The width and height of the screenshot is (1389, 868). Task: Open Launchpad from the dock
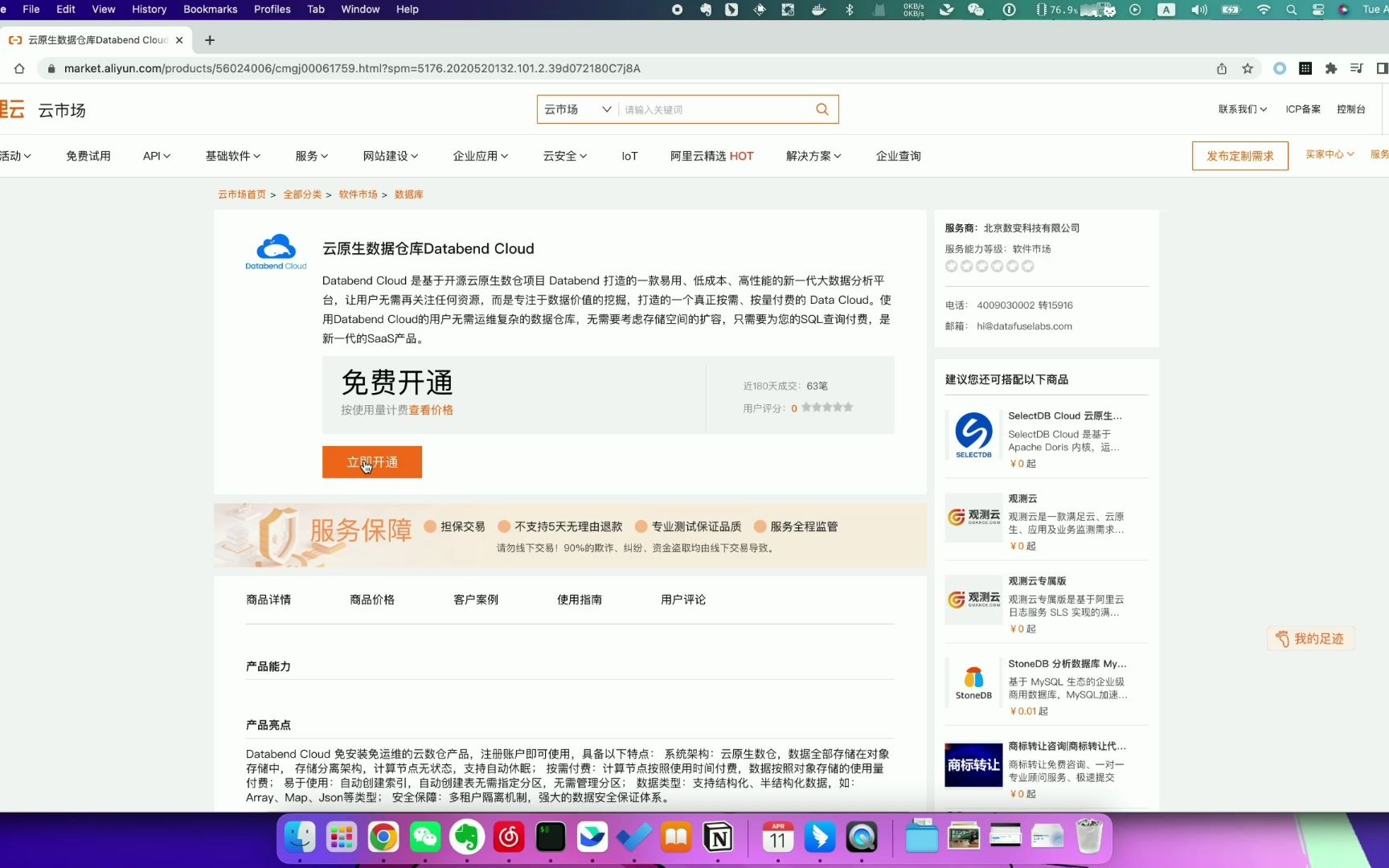[342, 837]
